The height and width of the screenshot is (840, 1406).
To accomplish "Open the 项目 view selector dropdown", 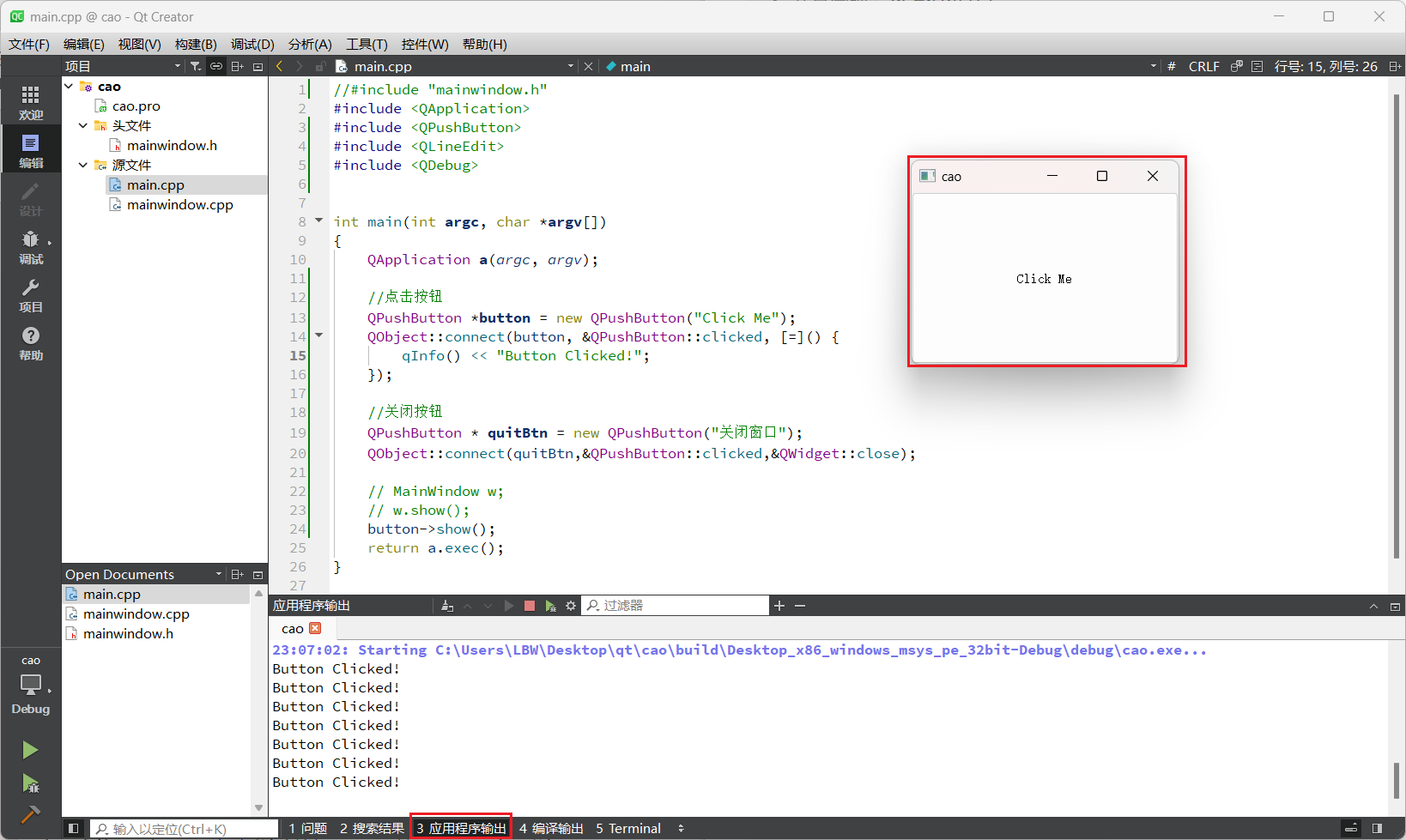I will click(123, 66).
